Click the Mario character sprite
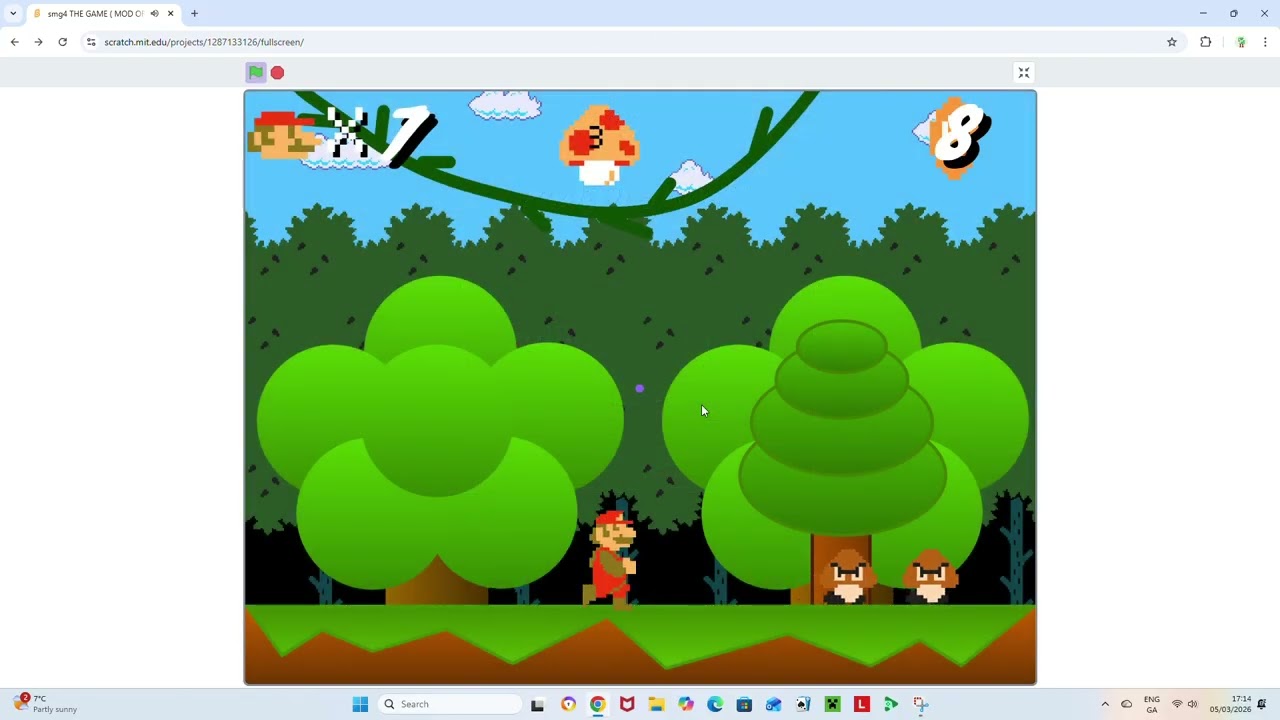Screen dimensions: 1280x720 (x=611, y=558)
